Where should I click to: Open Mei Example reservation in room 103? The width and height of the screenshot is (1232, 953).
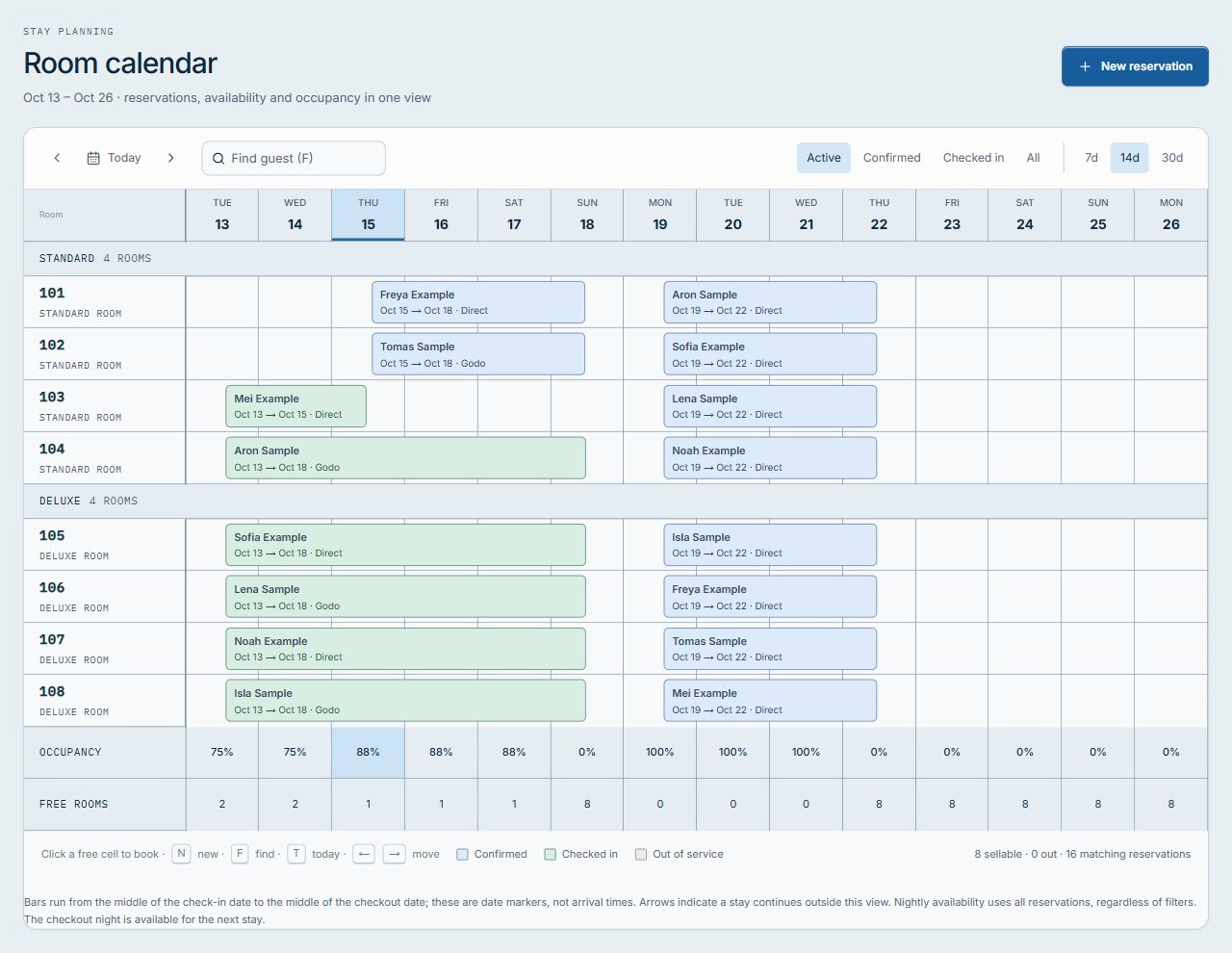pyautogui.click(x=296, y=406)
